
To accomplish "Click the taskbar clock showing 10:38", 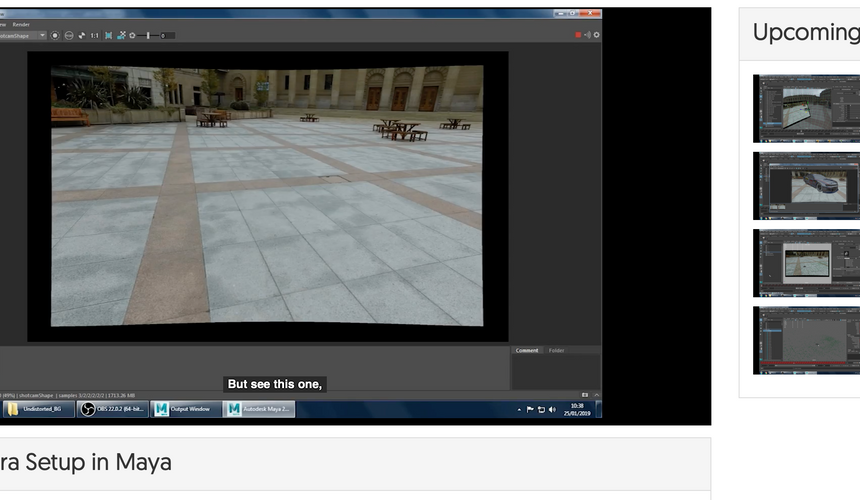I will coord(577,410).
